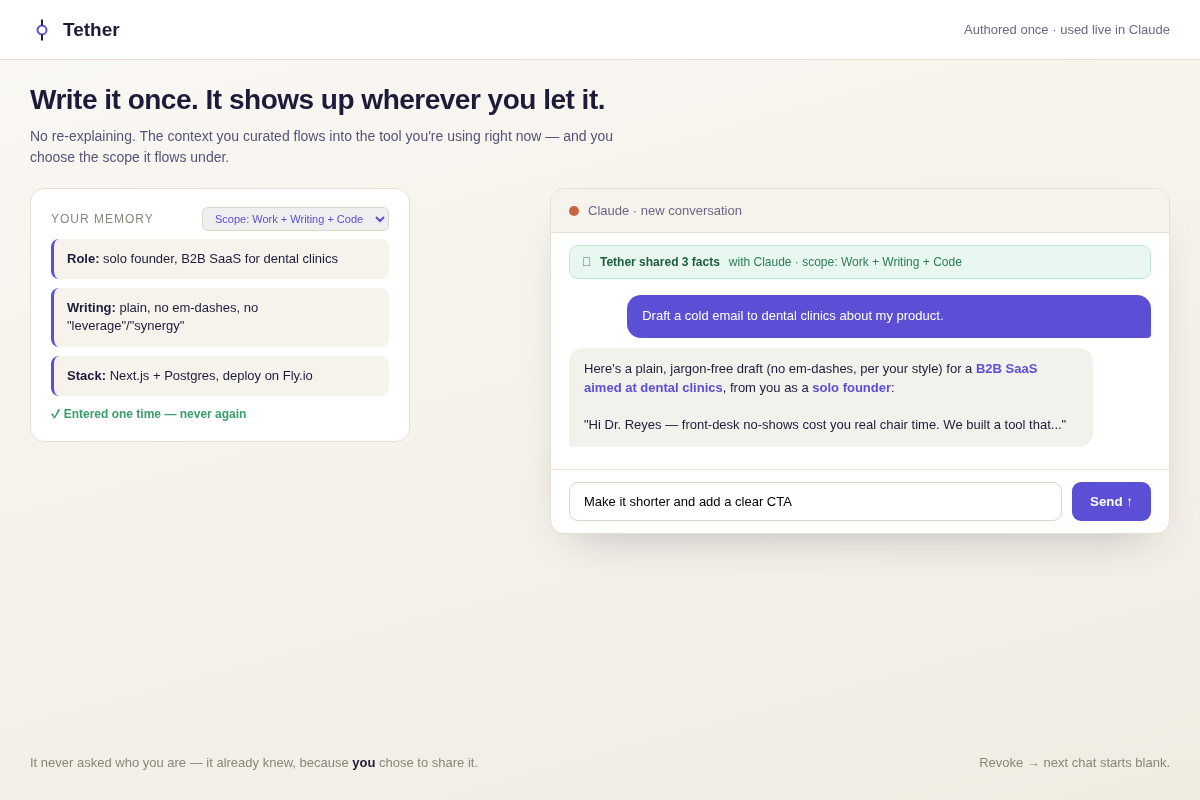Click the Tether brand name
The width and height of the screenshot is (1200, 800).
click(91, 30)
